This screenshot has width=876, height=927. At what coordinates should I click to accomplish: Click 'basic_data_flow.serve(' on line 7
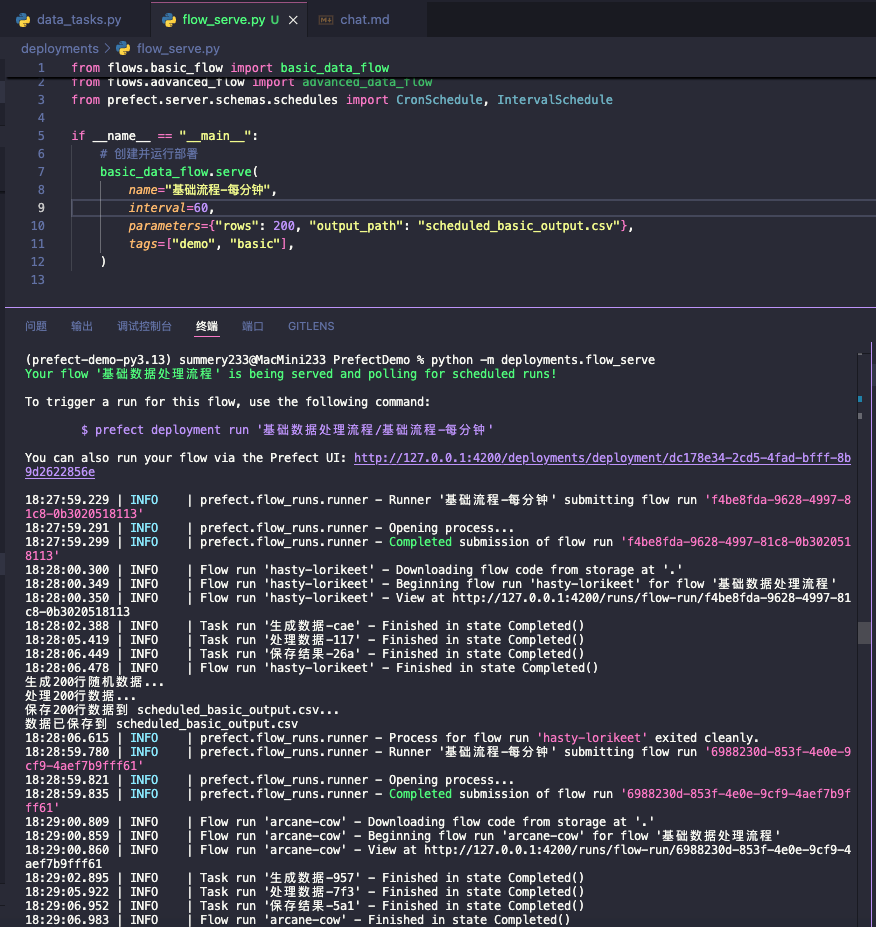pyautogui.click(x=179, y=172)
